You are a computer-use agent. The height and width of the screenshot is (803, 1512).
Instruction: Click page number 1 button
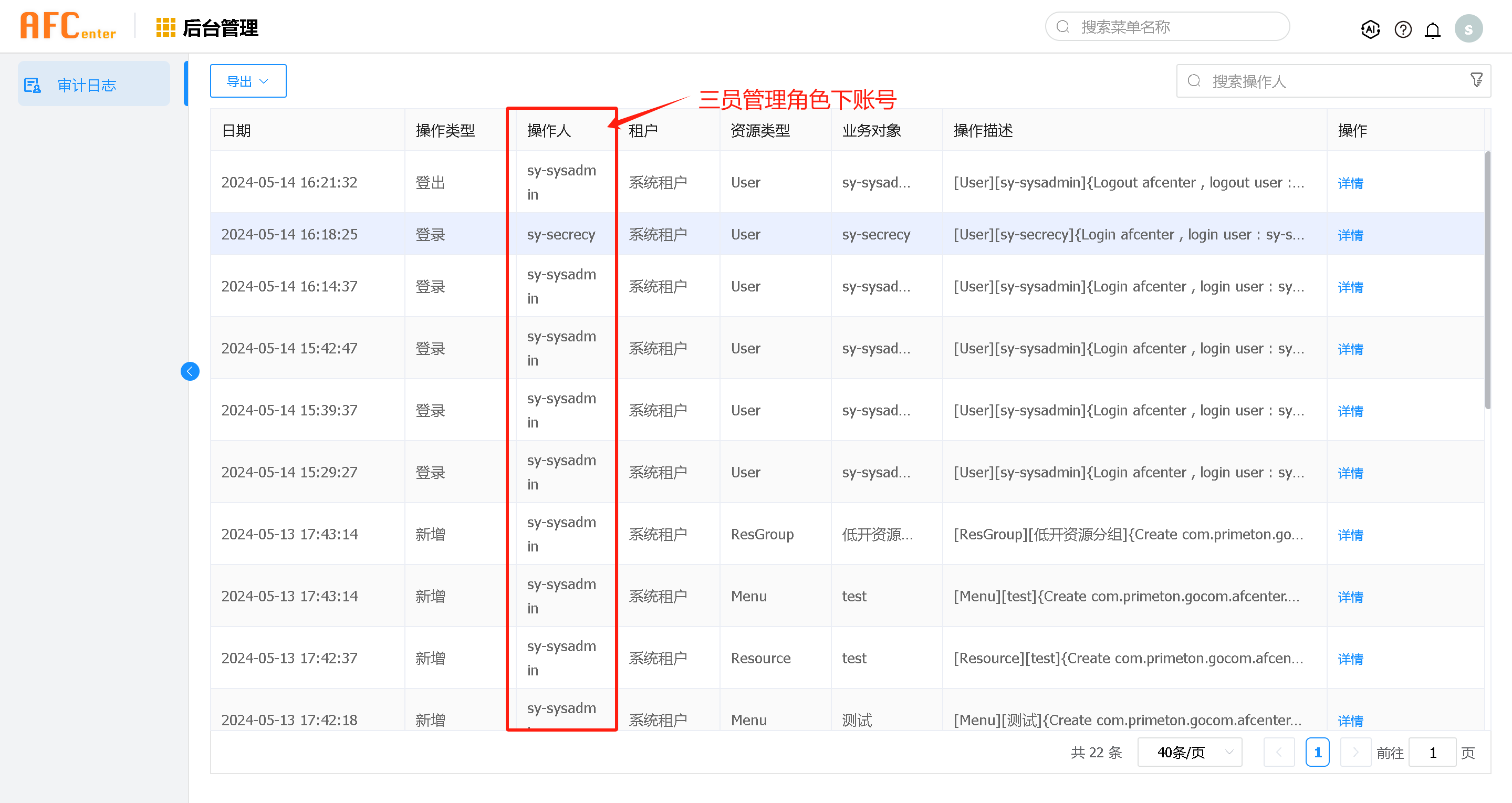point(1317,753)
